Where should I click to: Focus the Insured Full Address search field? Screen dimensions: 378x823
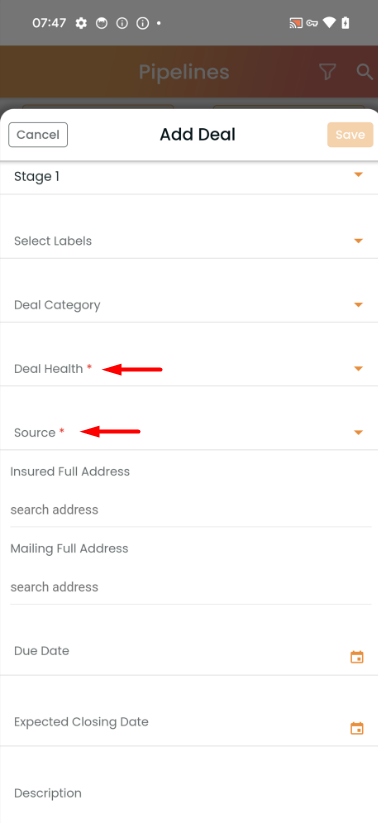click(191, 510)
